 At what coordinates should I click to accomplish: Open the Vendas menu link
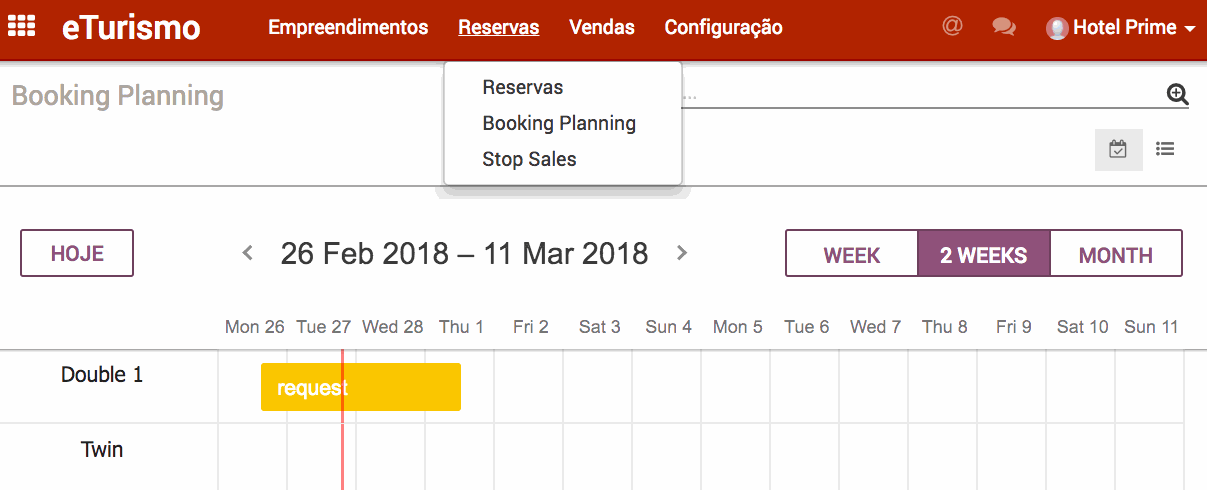tap(602, 28)
